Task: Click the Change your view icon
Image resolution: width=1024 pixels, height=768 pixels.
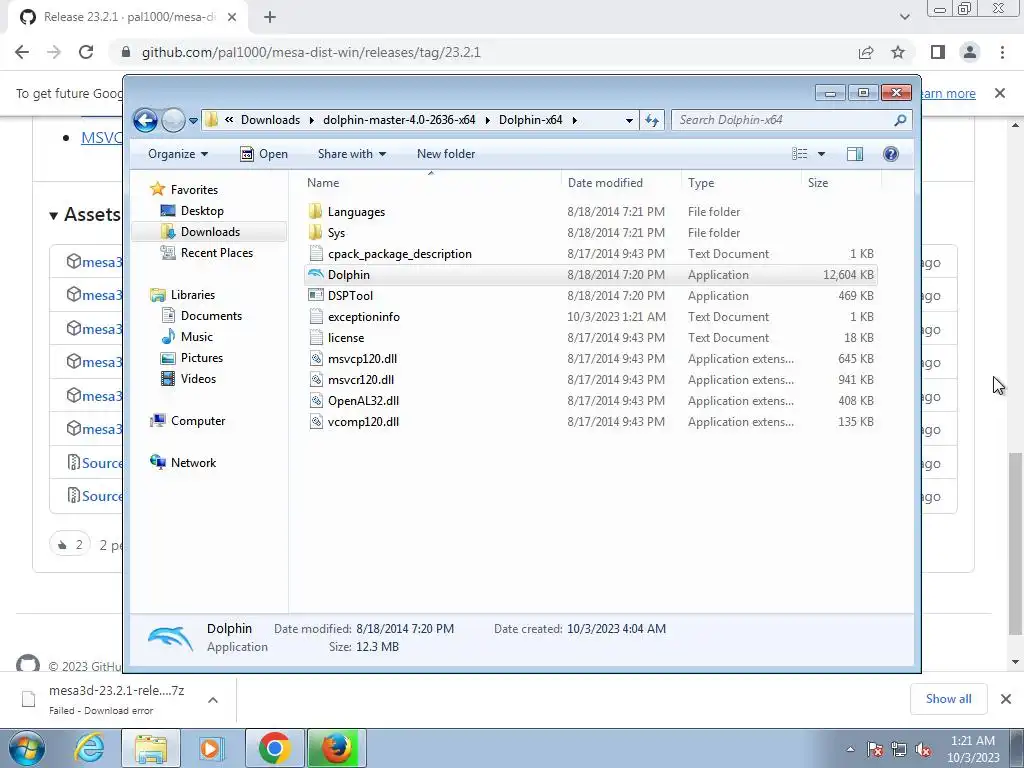Action: tap(800, 154)
